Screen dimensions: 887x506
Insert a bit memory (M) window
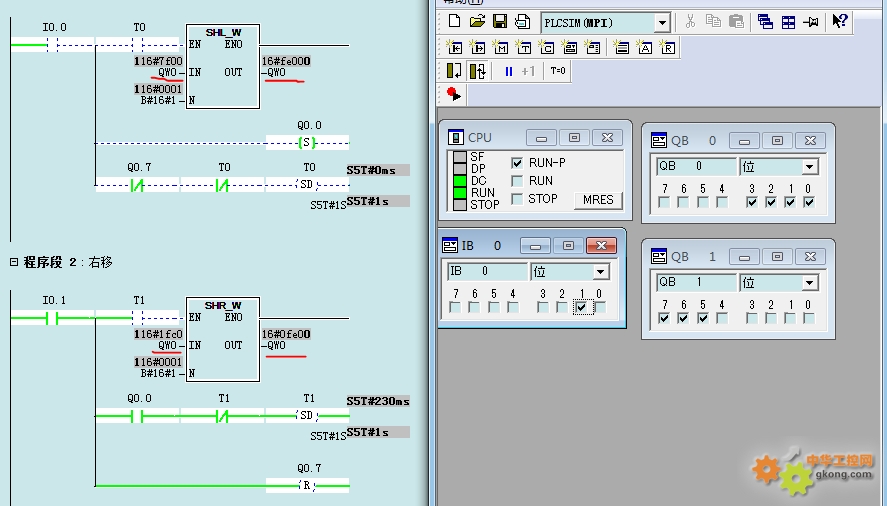[501, 48]
